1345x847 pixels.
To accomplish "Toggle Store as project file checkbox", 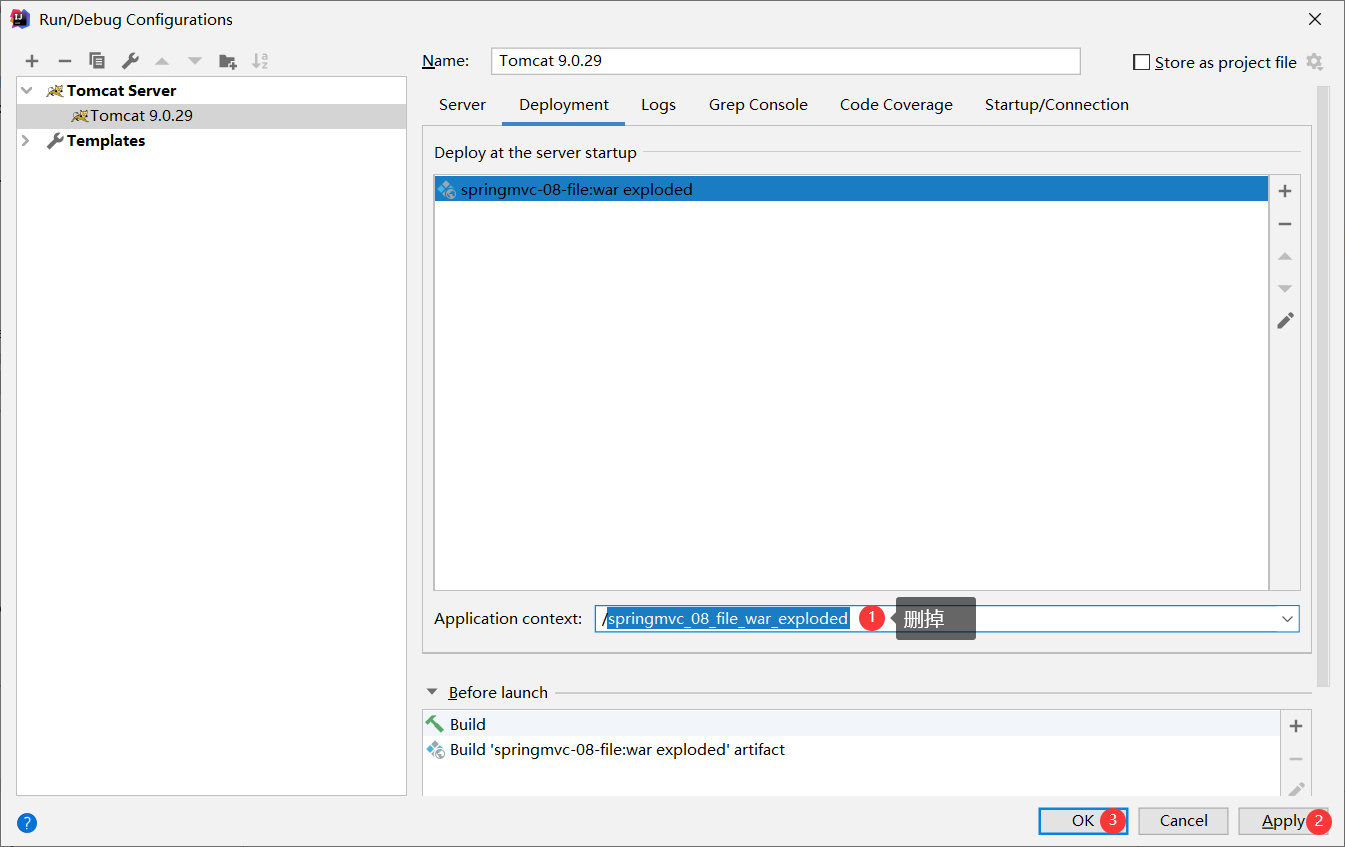I will click(x=1142, y=62).
